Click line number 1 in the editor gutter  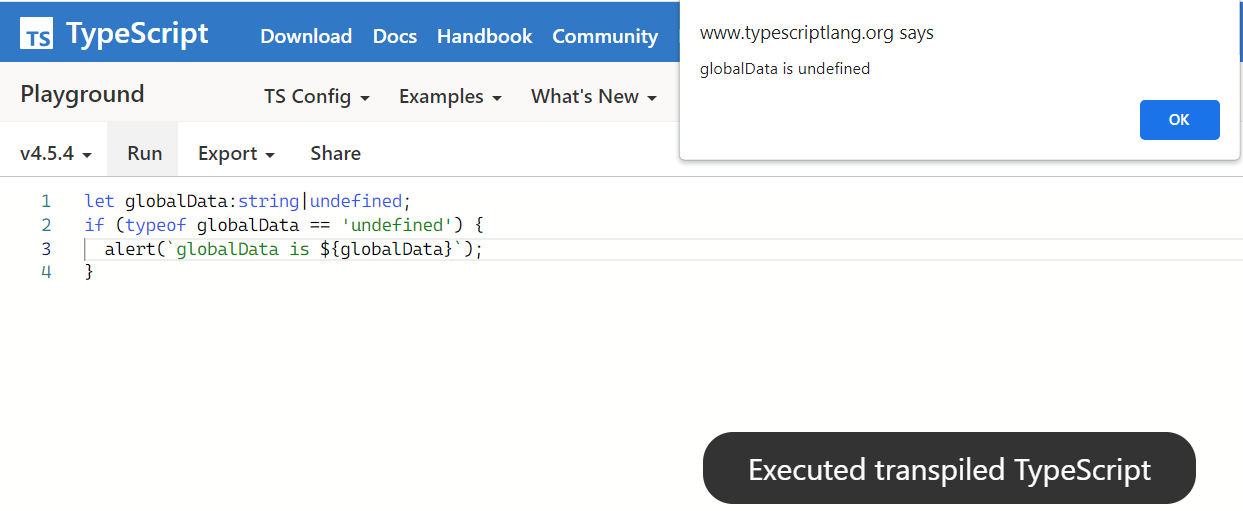pyautogui.click(x=46, y=201)
